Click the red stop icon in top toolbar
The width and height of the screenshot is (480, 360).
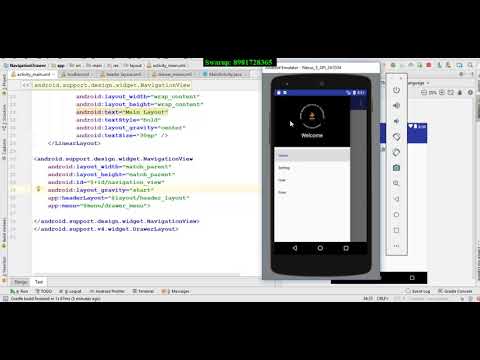tap(429, 65)
